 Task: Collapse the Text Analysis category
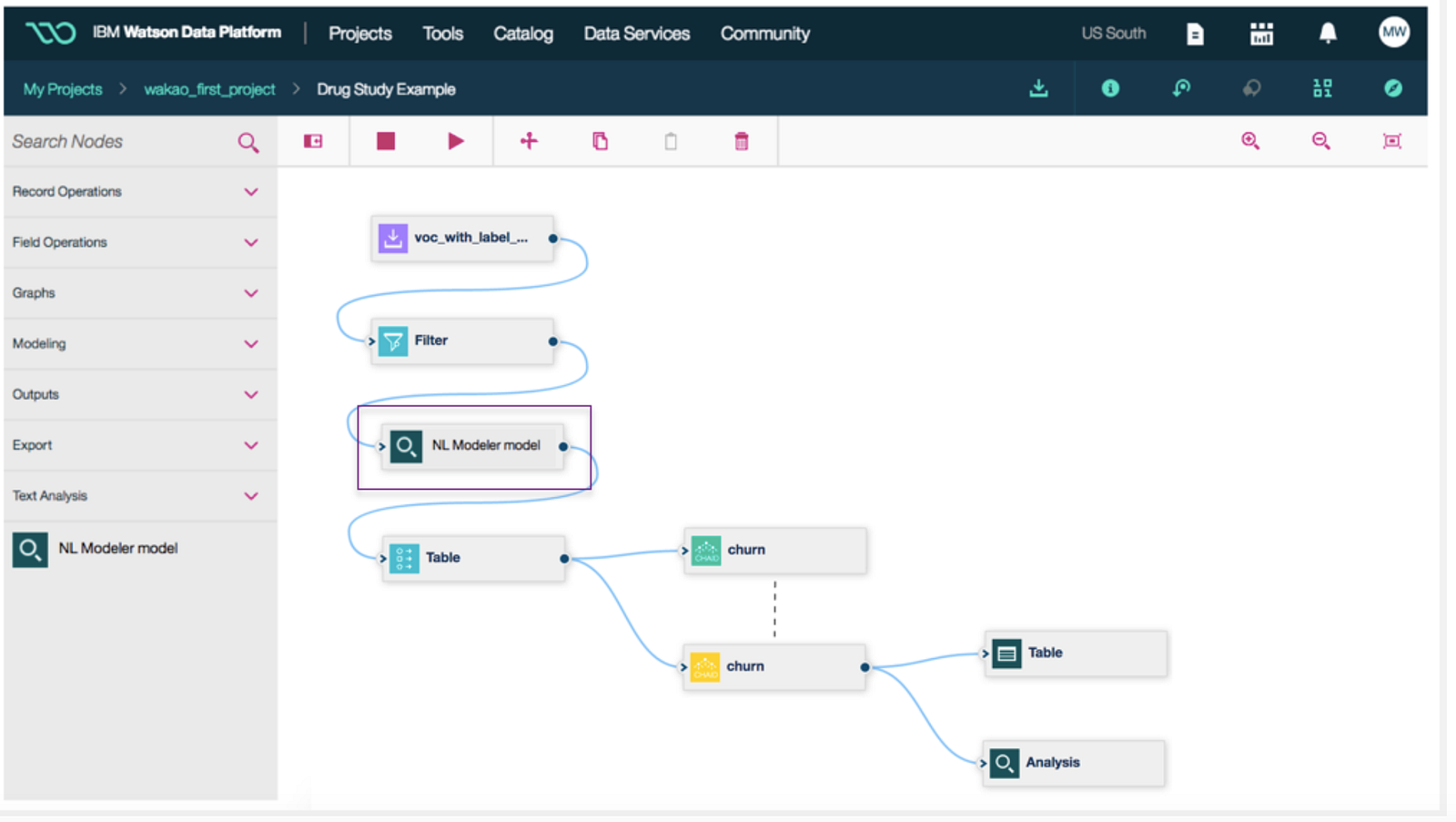140,496
